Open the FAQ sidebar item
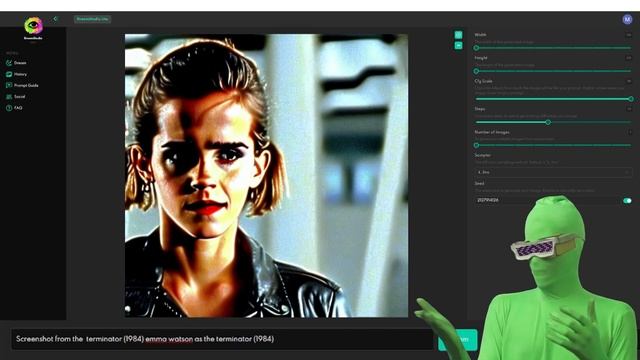 click(x=14, y=108)
